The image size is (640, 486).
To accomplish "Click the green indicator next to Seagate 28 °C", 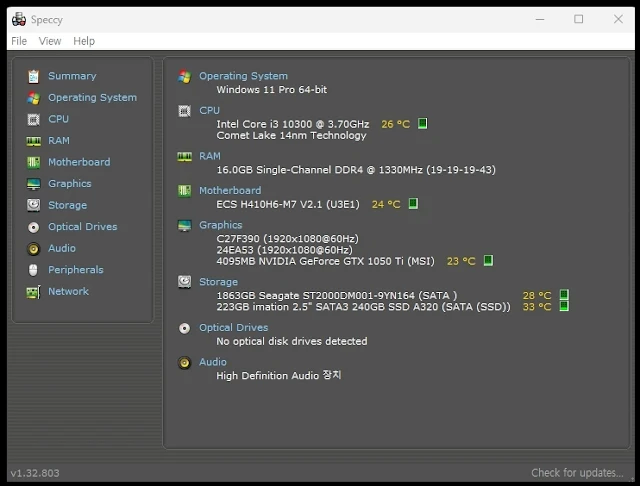I will point(564,295).
